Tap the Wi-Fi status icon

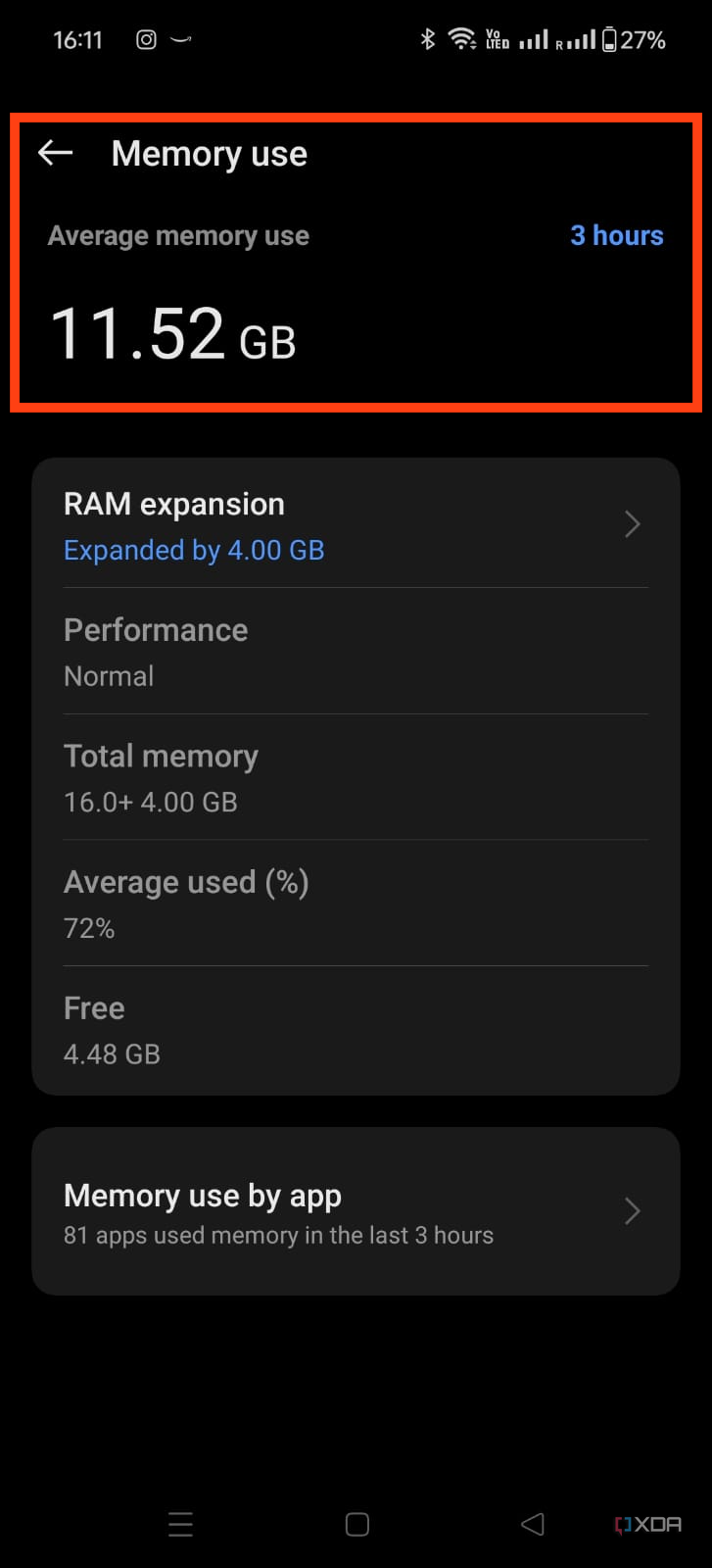460,39
